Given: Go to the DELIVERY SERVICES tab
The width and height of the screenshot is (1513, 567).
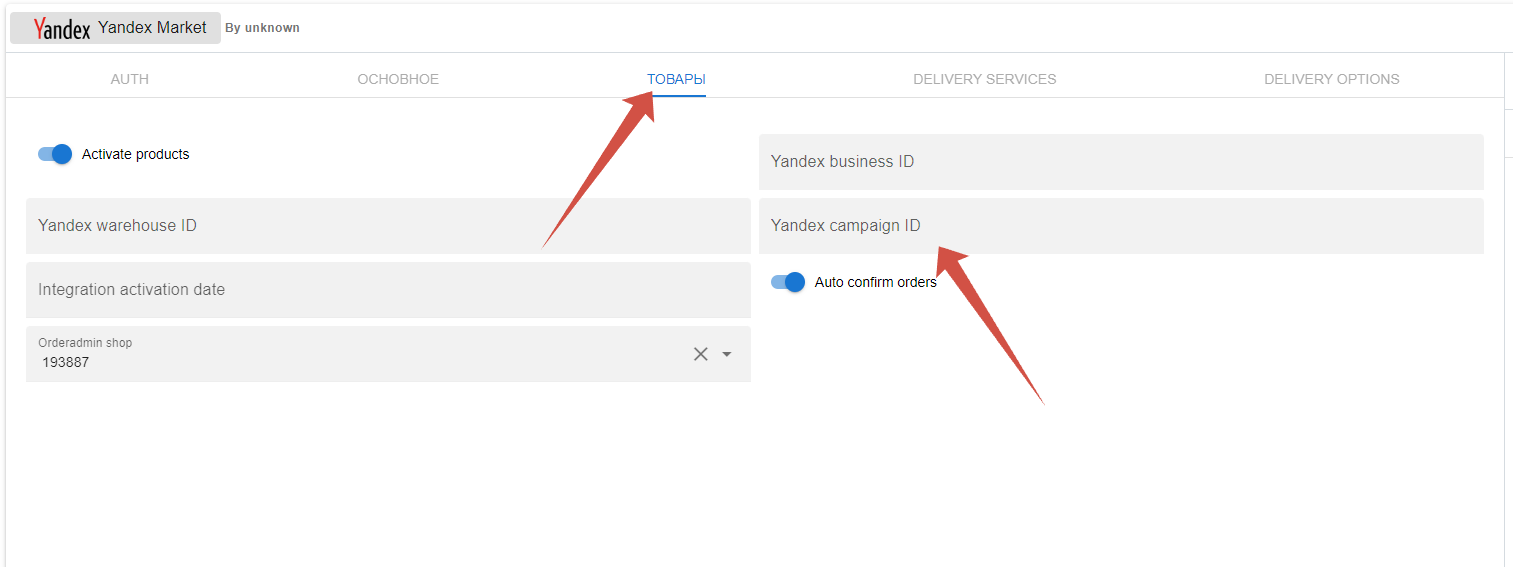Looking at the screenshot, I should point(985,79).
